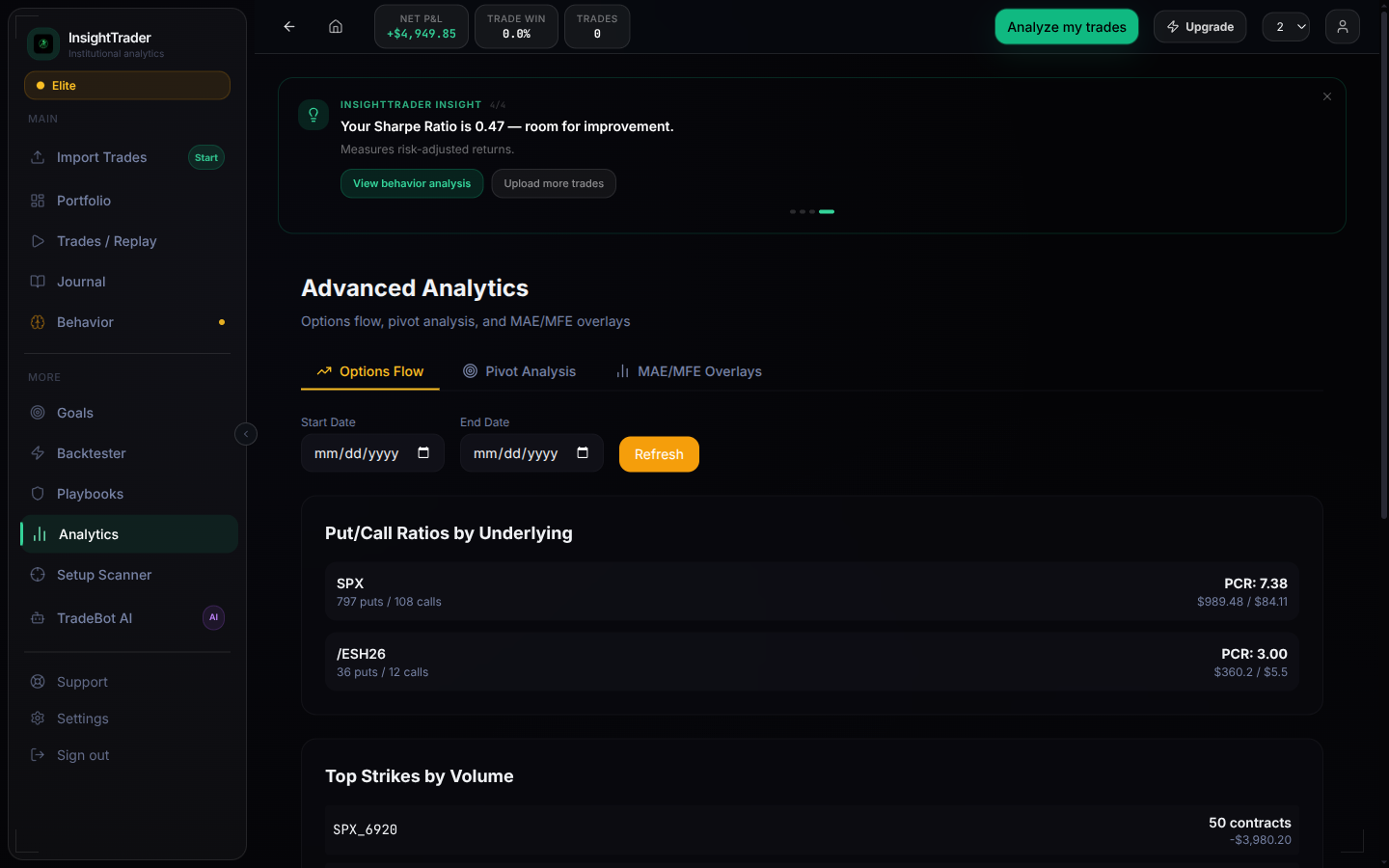
Task: Click the Journal book icon
Action: tap(37, 281)
